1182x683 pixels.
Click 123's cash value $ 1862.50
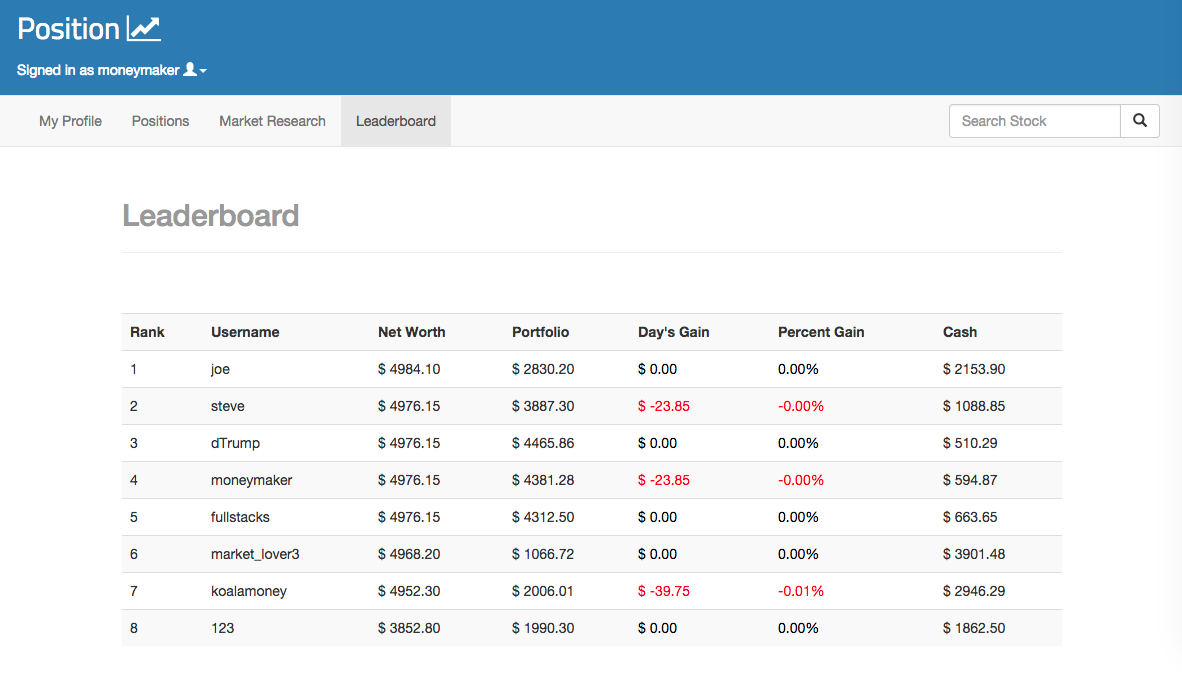coord(974,627)
